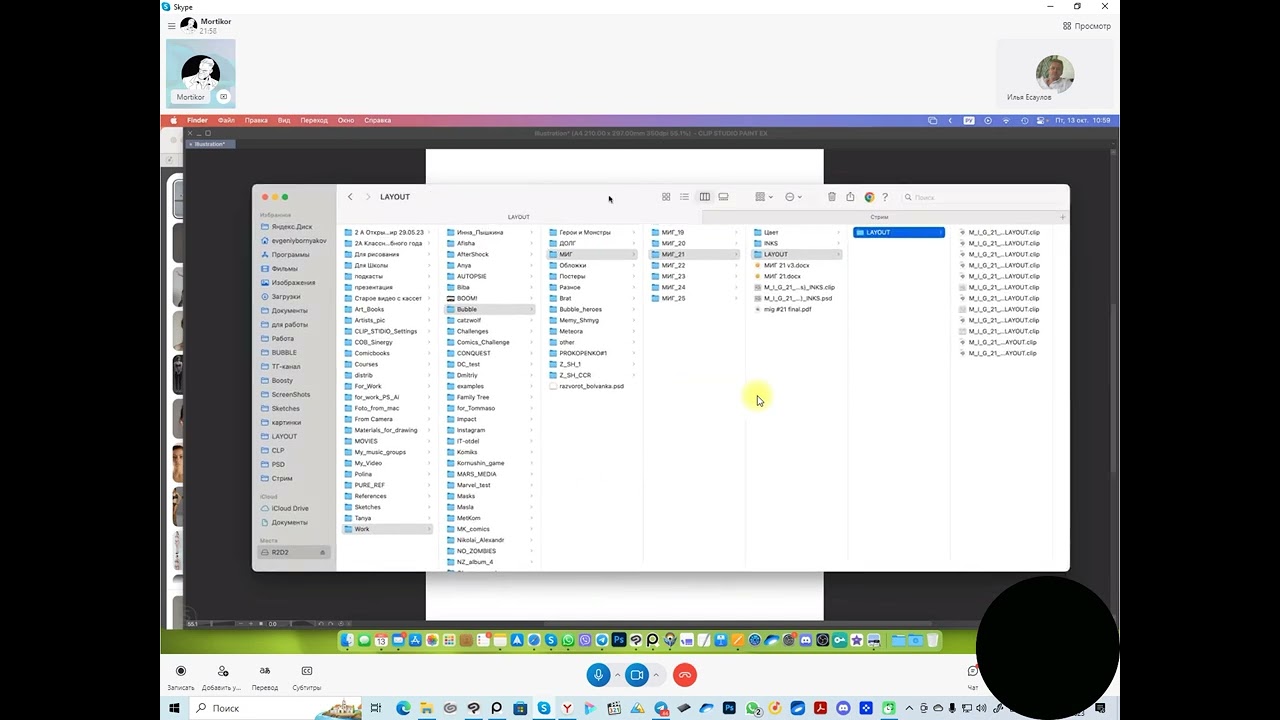Open the macOS Finder menu
This screenshot has width=1280, height=720.
coord(197,120)
